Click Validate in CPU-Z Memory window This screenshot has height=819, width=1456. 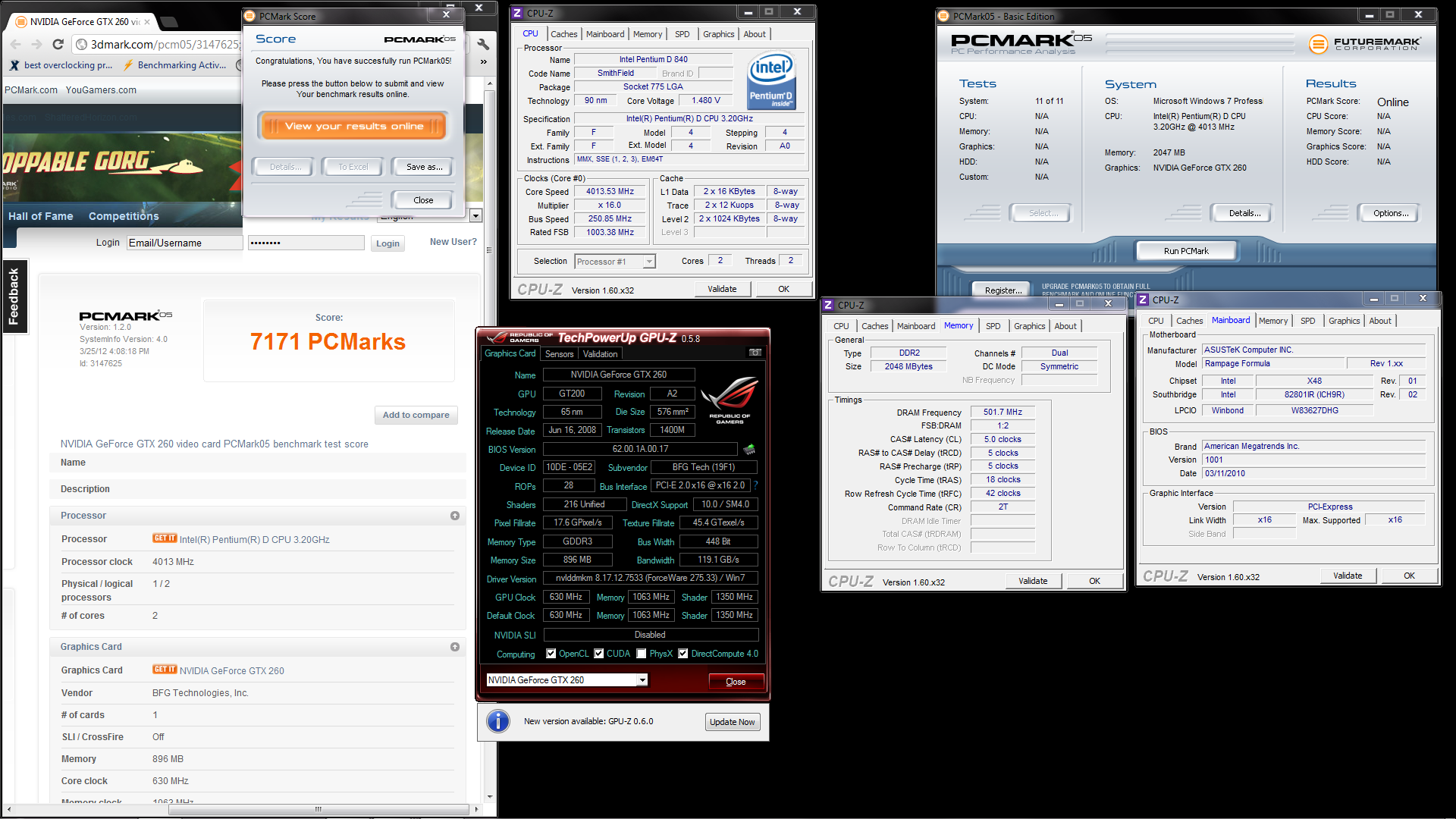pos(1033,581)
